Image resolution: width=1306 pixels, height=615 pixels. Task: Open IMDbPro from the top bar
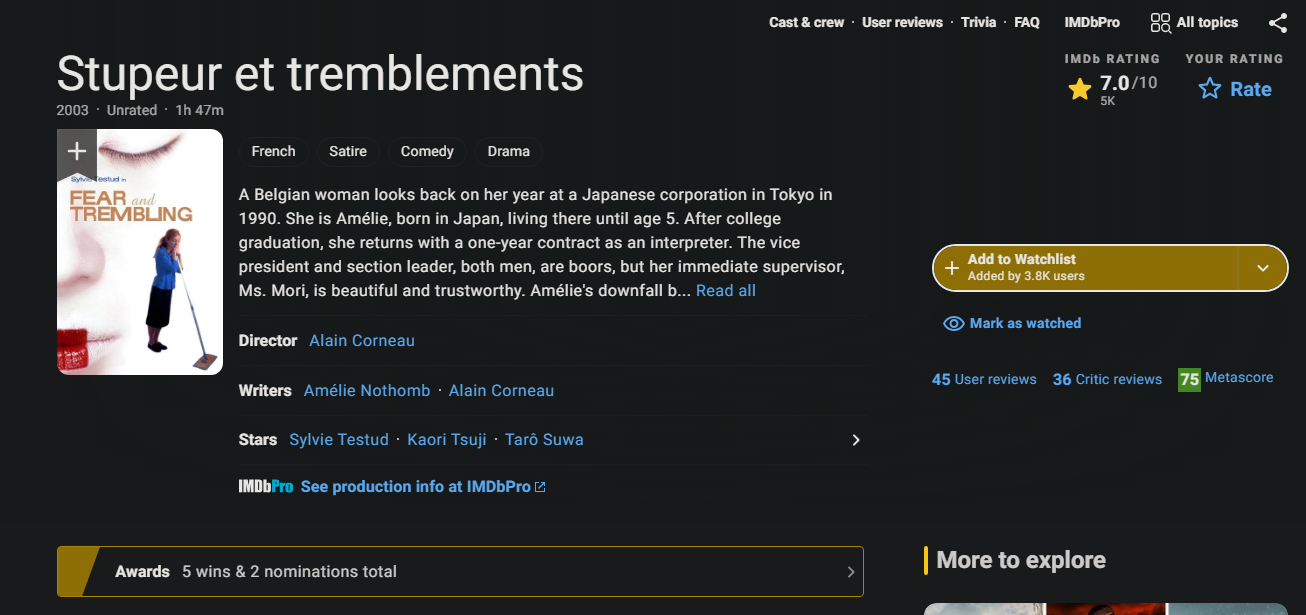point(1092,22)
